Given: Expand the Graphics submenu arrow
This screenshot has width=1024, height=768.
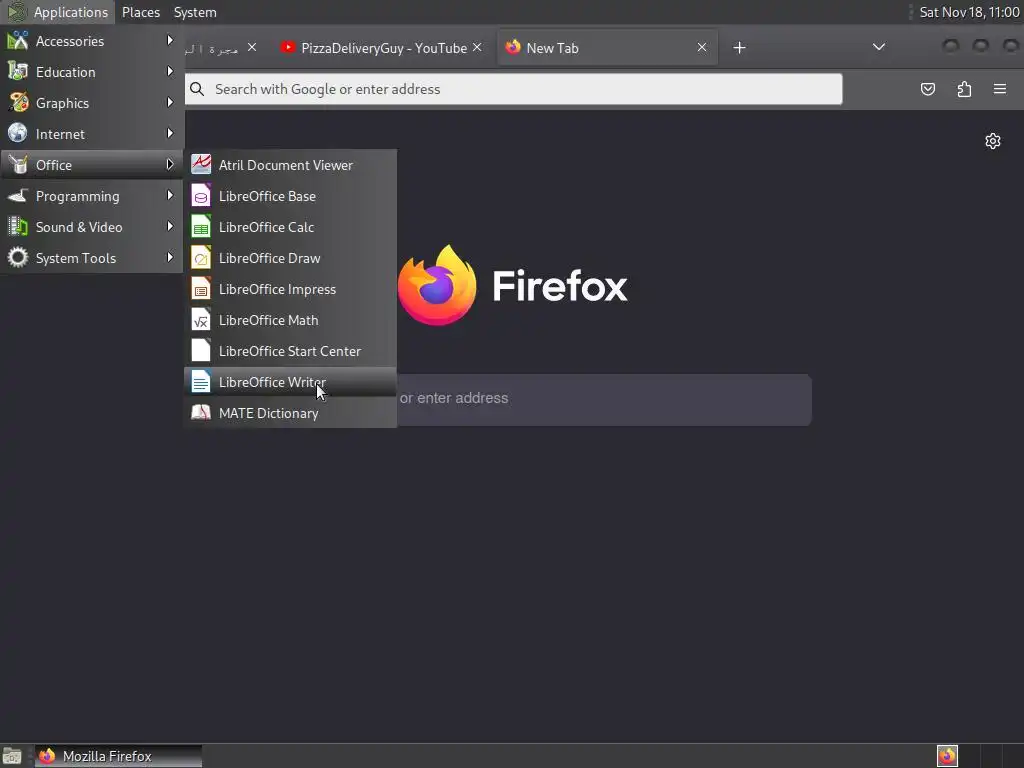Looking at the screenshot, I should coord(170,103).
